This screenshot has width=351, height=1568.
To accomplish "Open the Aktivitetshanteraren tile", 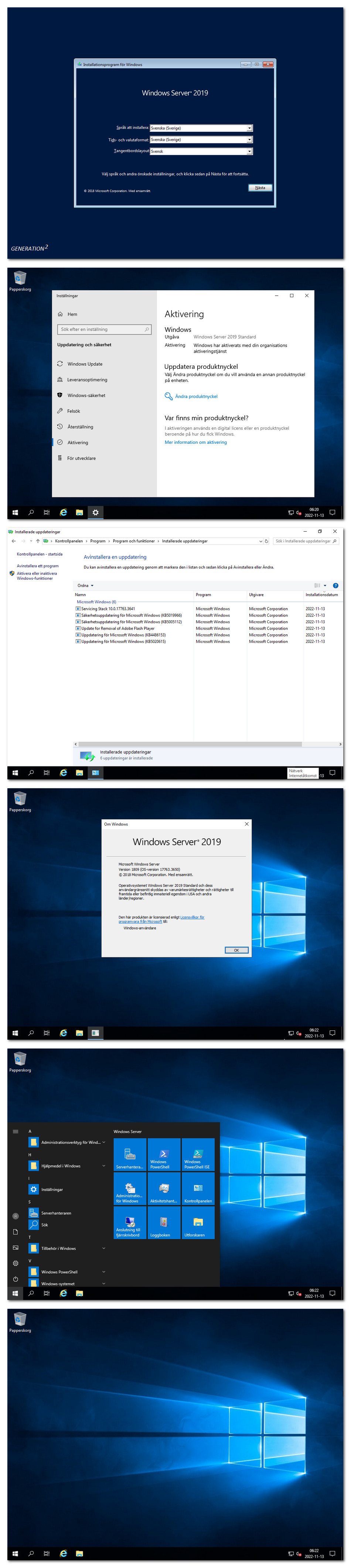I will tap(164, 1188).
